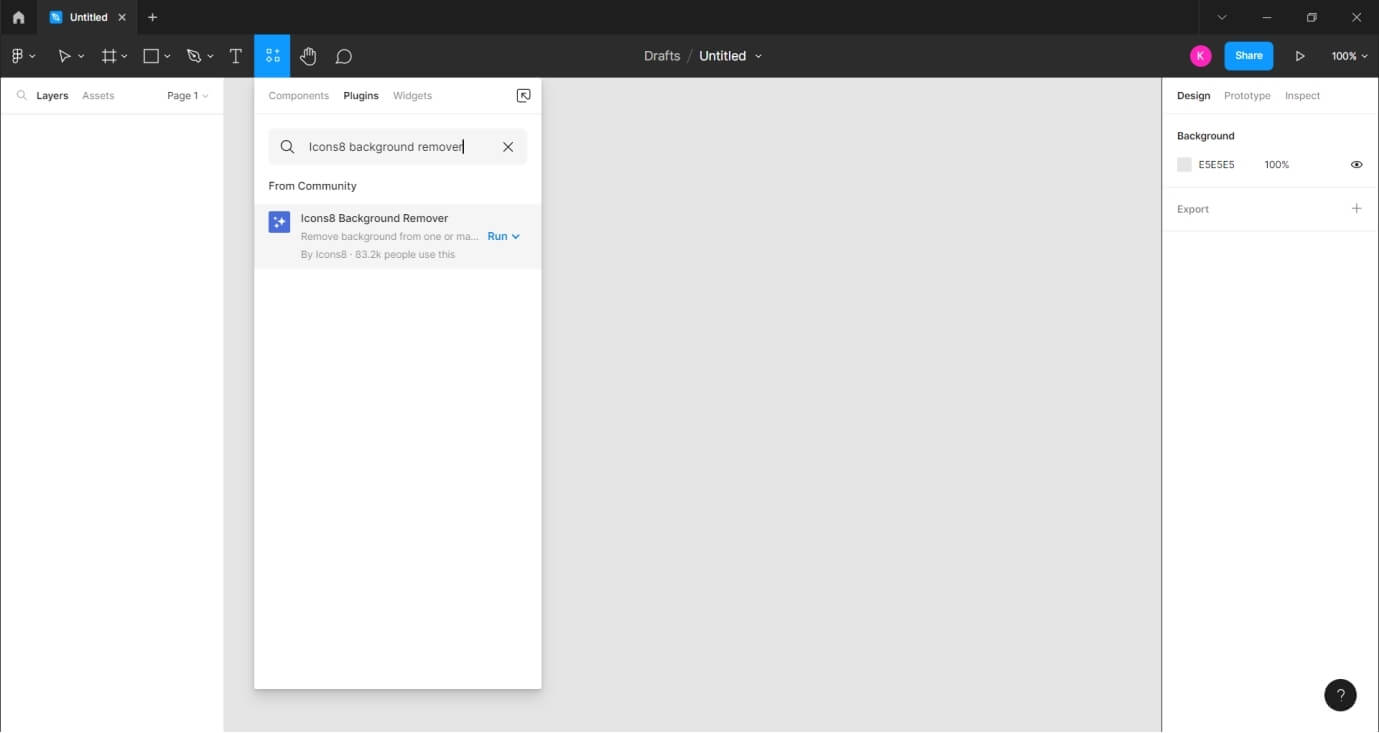
Task: Open a new tab with plus
Action: click(x=152, y=17)
